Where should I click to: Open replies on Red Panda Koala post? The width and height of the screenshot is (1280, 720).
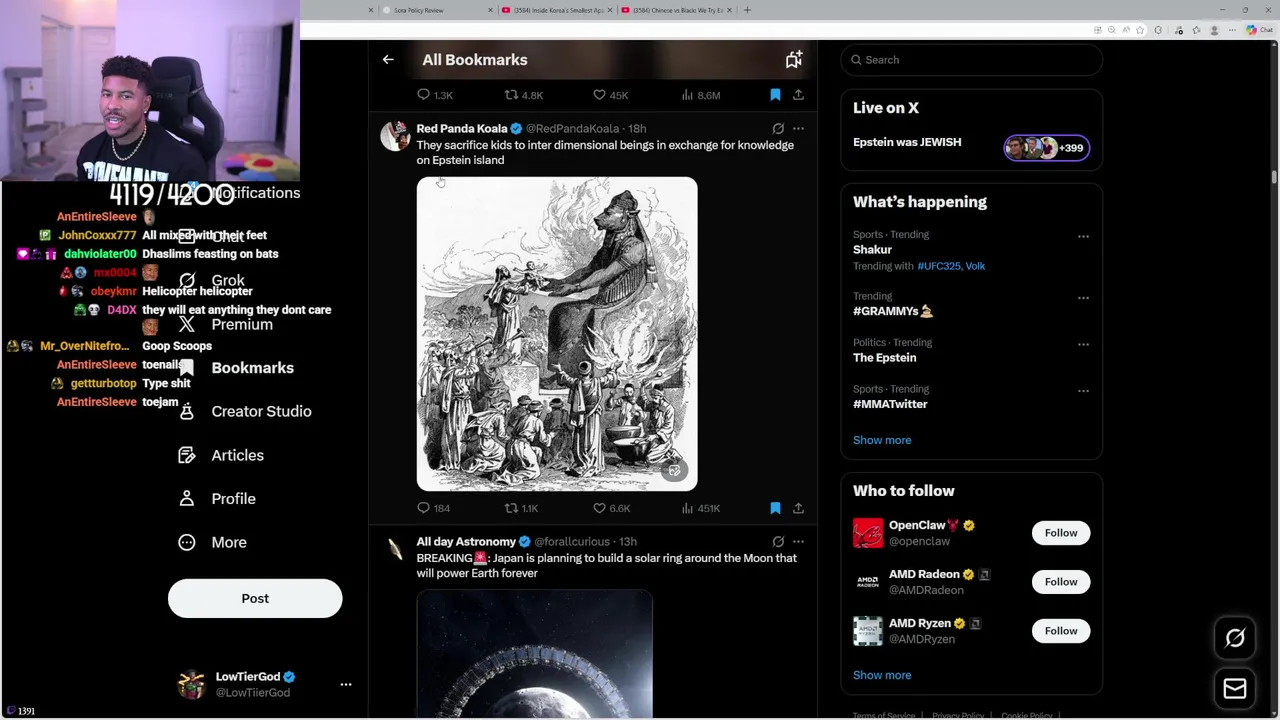click(x=433, y=508)
